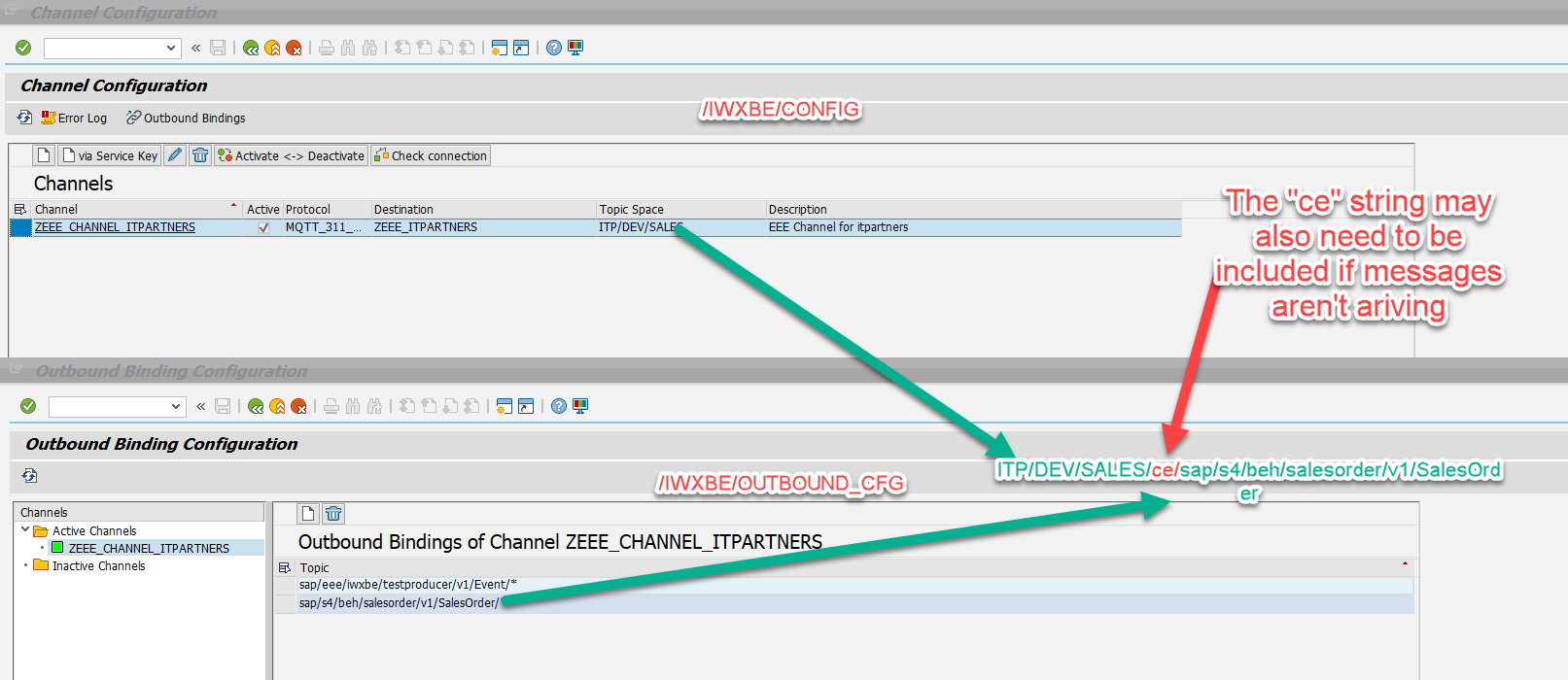Viewport: 1568px width, 680px height.
Task: Open the command field dropdown in the Outbound Binding window
Action: click(176, 406)
